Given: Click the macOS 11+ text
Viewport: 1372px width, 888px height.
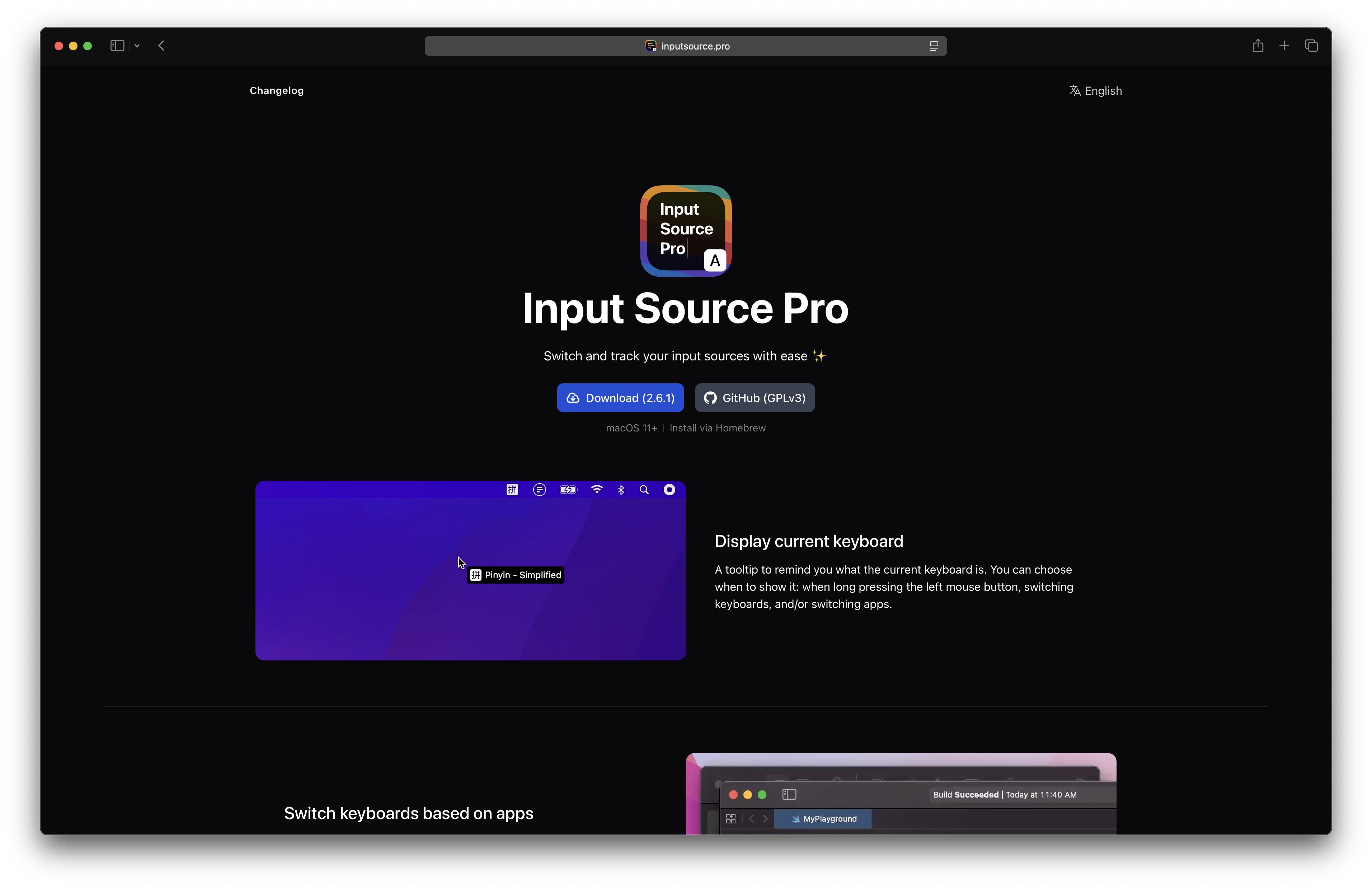Looking at the screenshot, I should click(631, 428).
